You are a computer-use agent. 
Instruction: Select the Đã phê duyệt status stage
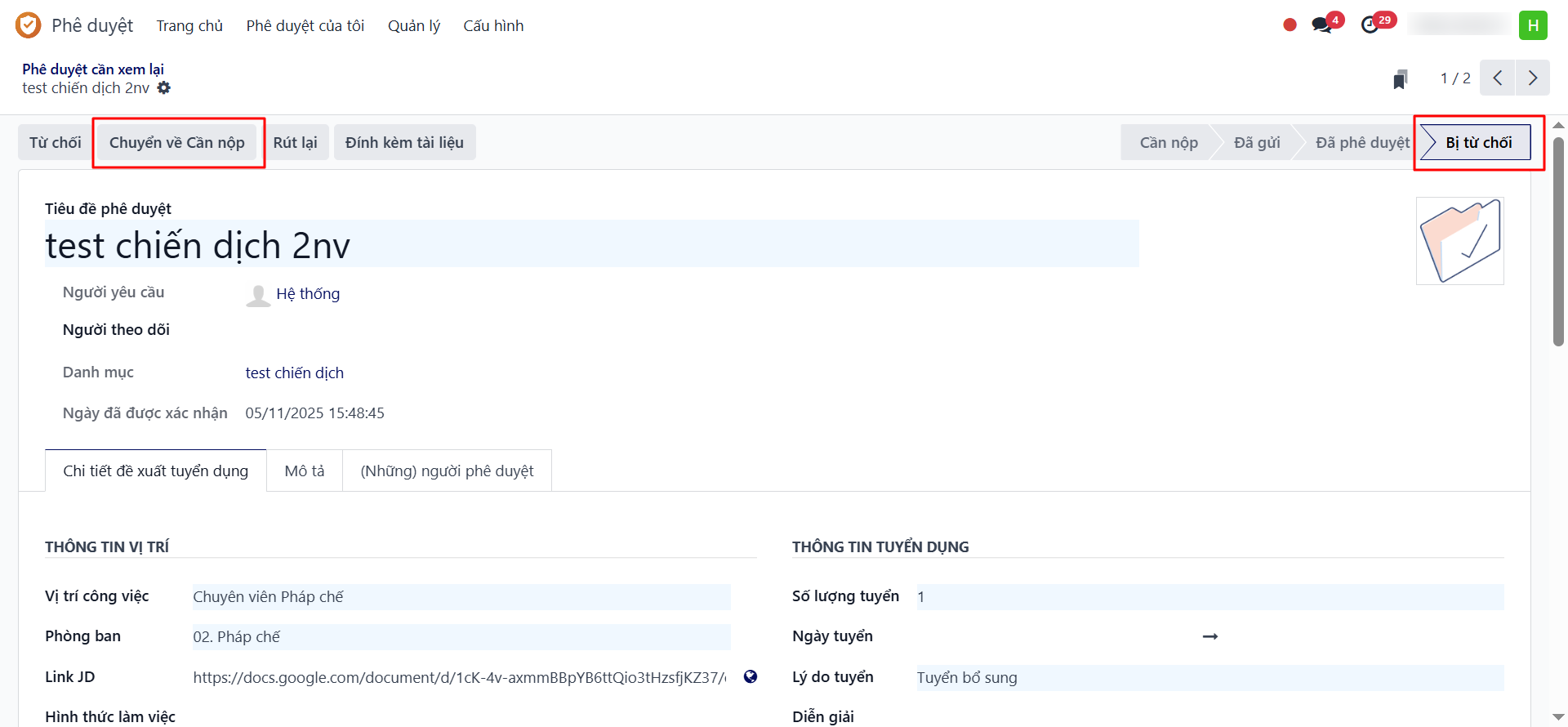coord(1361,143)
